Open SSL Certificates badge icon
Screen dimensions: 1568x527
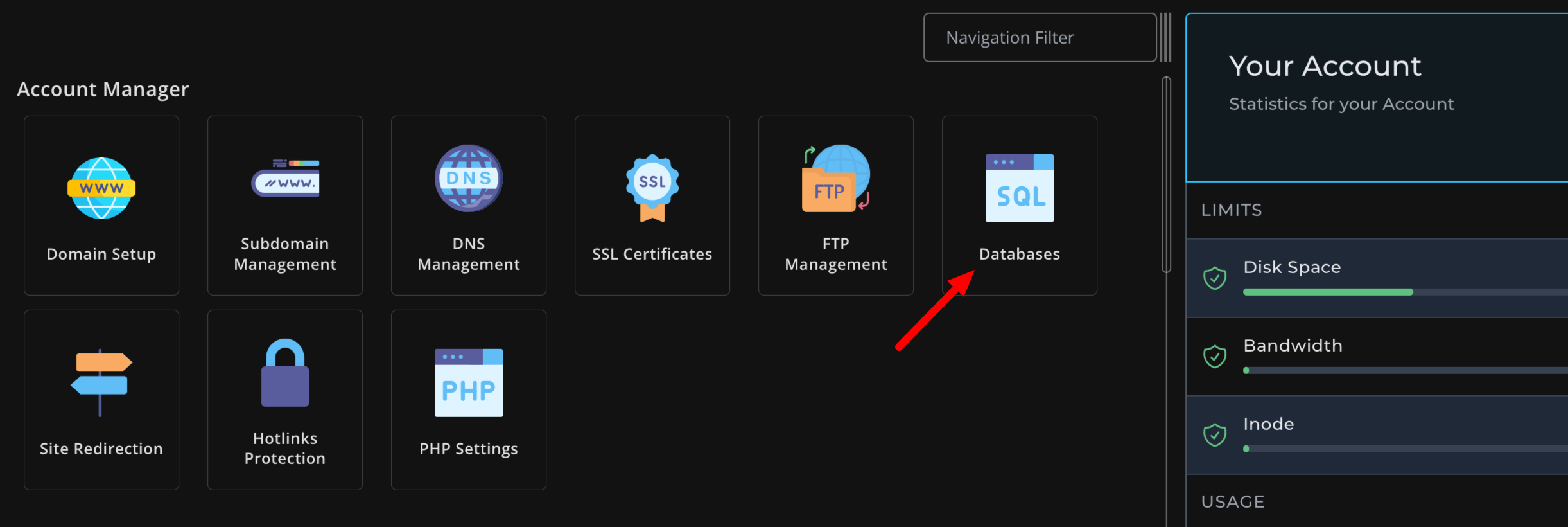point(652,188)
